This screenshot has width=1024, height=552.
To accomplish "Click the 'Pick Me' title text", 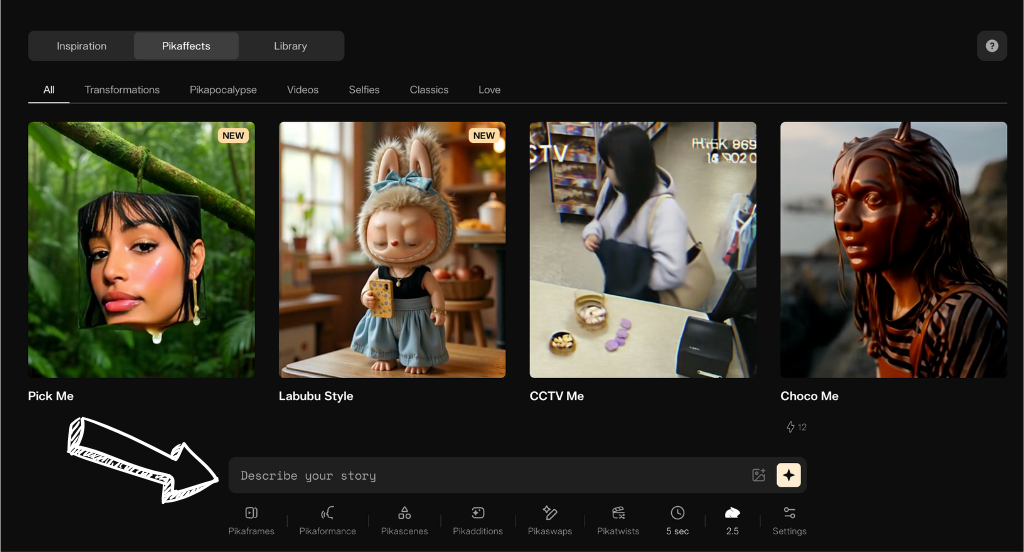I will point(51,396).
